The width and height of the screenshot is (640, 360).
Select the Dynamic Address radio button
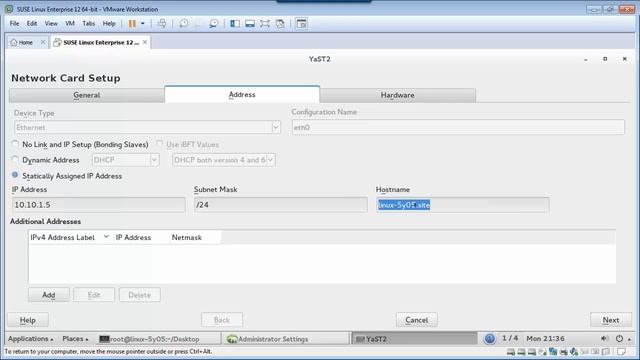pyautogui.click(x=15, y=159)
